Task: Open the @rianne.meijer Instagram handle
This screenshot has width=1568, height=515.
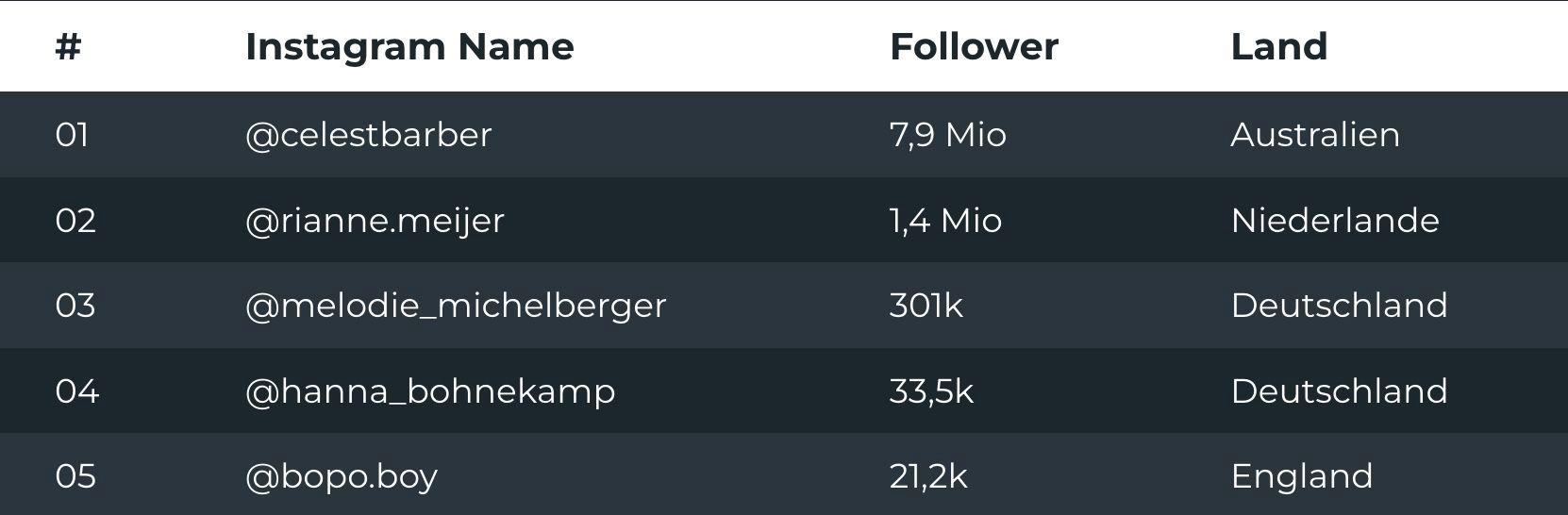Action: [375, 221]
